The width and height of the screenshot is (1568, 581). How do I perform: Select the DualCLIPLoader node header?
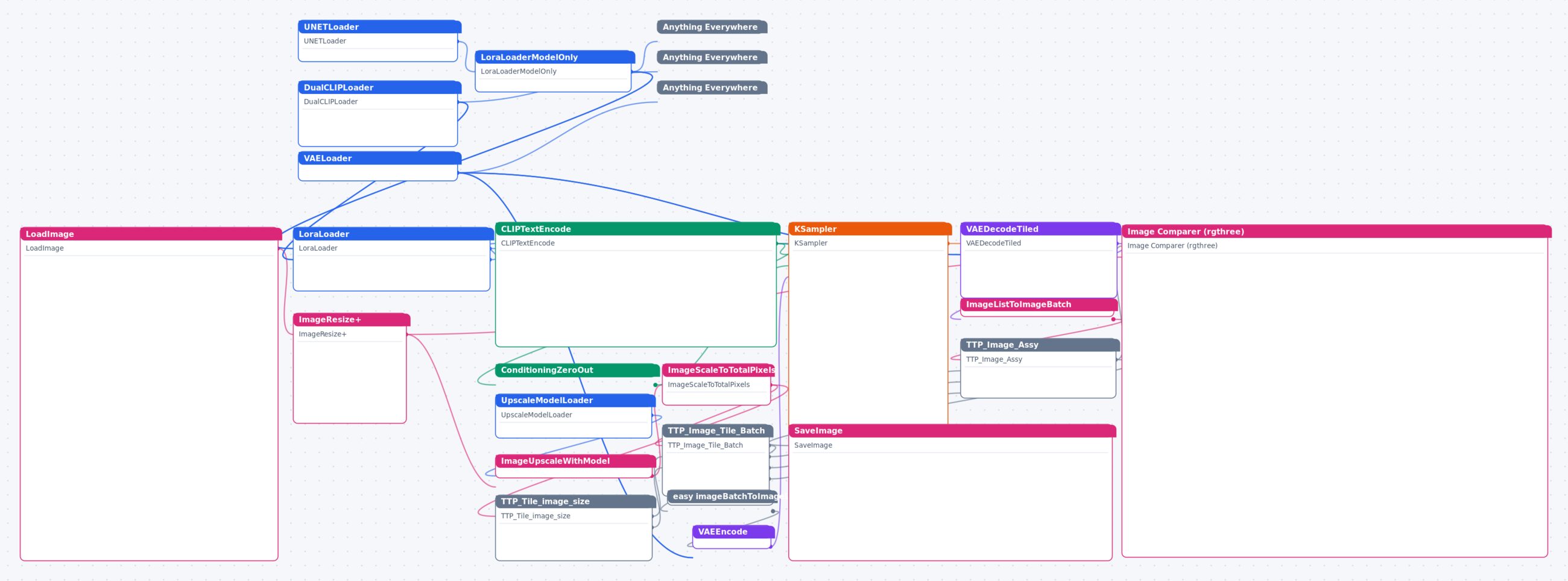(x=379, y=87)
